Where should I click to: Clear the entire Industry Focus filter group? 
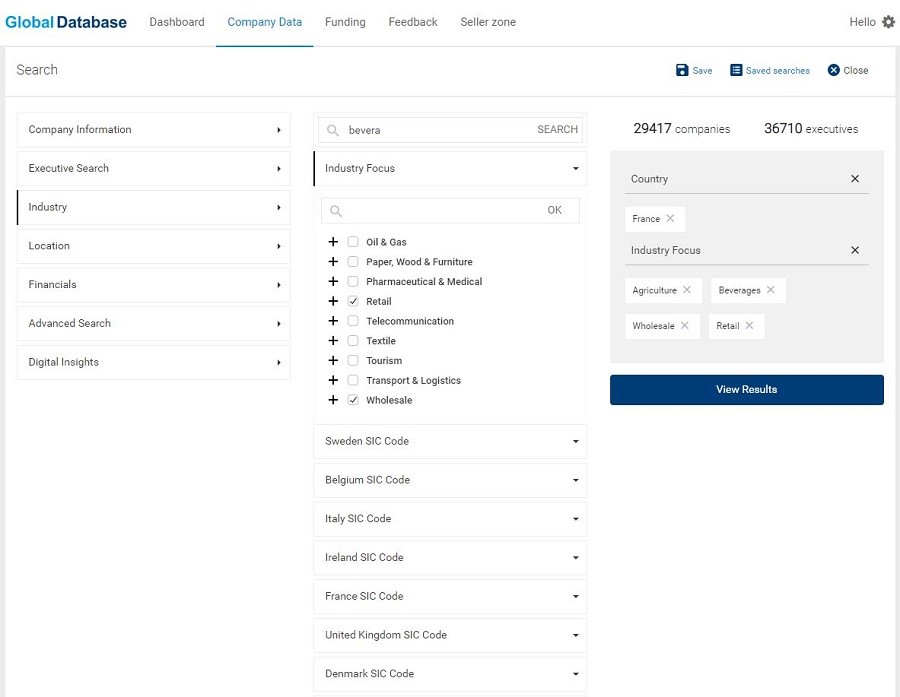click(x=855, y=250)
